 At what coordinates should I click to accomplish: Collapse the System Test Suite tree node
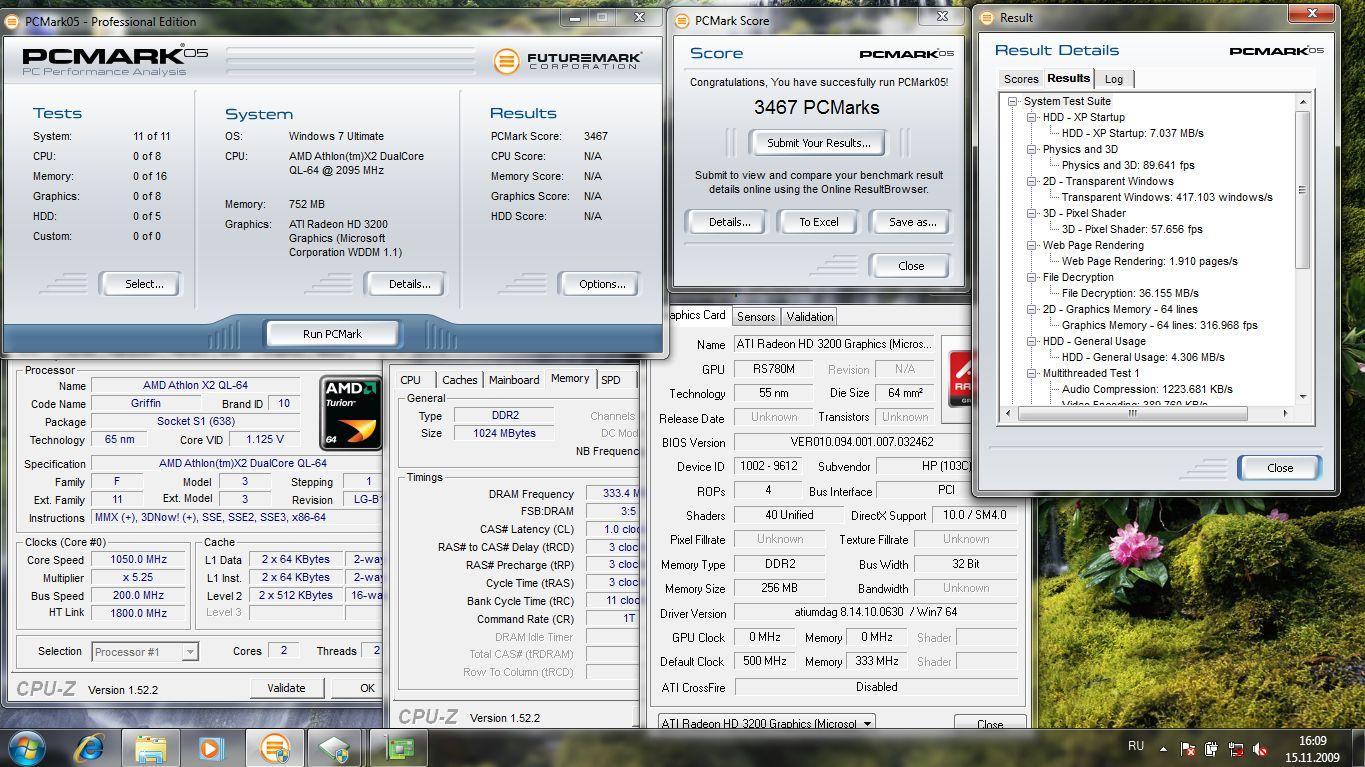pyautogui.click(x=1013, y=101)
